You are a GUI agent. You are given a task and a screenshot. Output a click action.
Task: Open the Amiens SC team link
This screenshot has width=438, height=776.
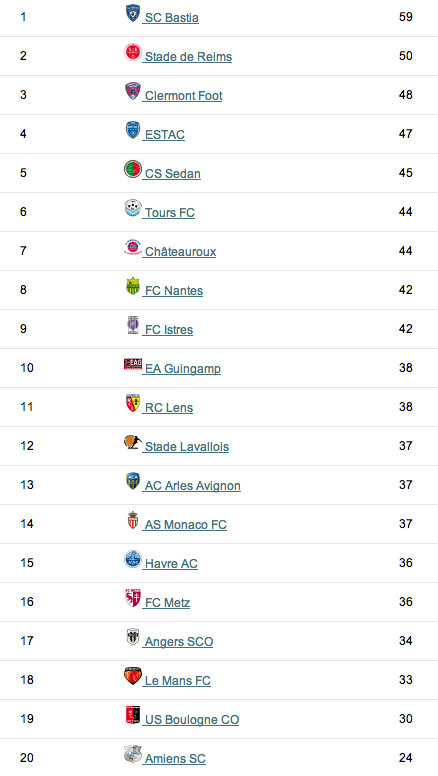coord(175,759)
